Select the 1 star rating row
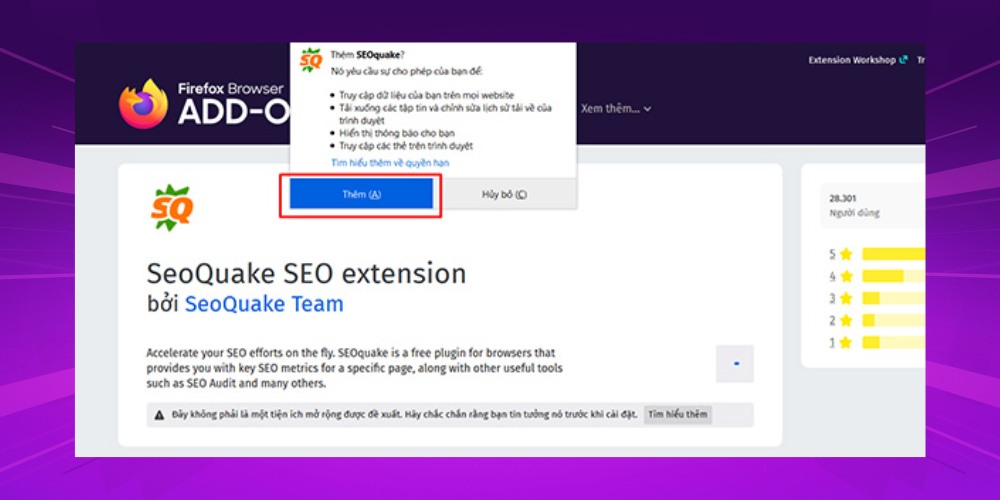 [x=877, y=342]
